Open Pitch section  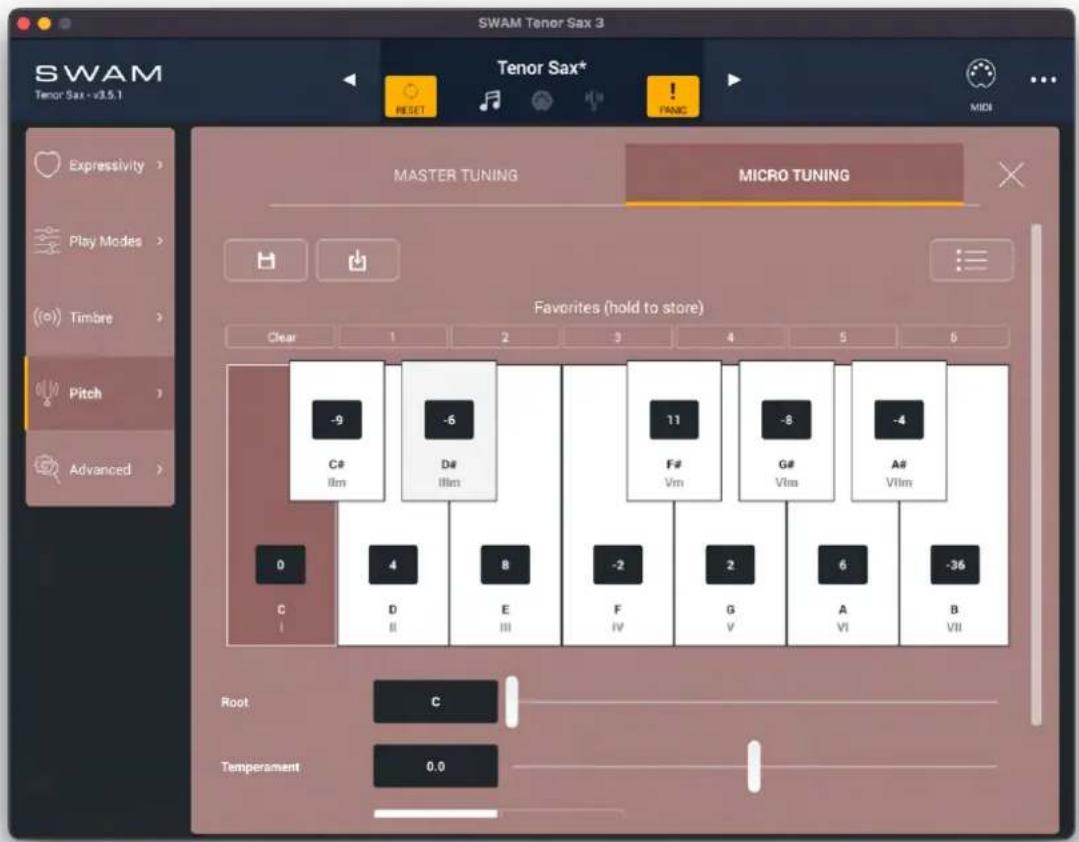click(x=100, y=393)
